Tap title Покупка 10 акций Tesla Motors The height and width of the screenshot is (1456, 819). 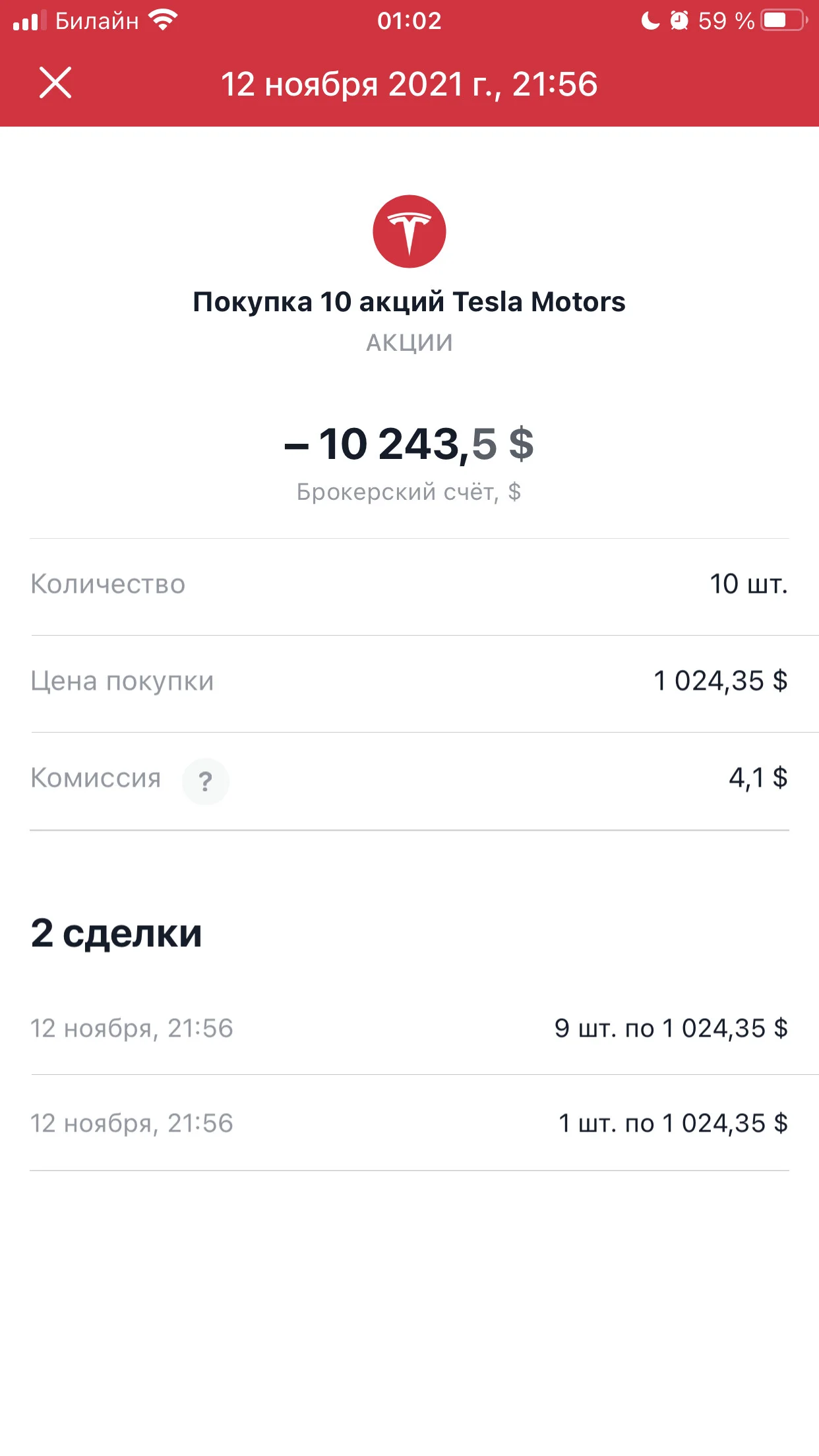click(409, 302)
